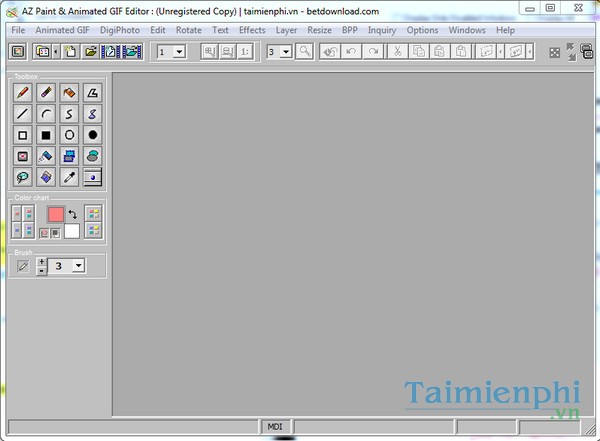Image resolution: width=600 pixels, height=441 pixels.
Task: Open the Options menu
Action: pyautogui.click(x=422, y=30)
